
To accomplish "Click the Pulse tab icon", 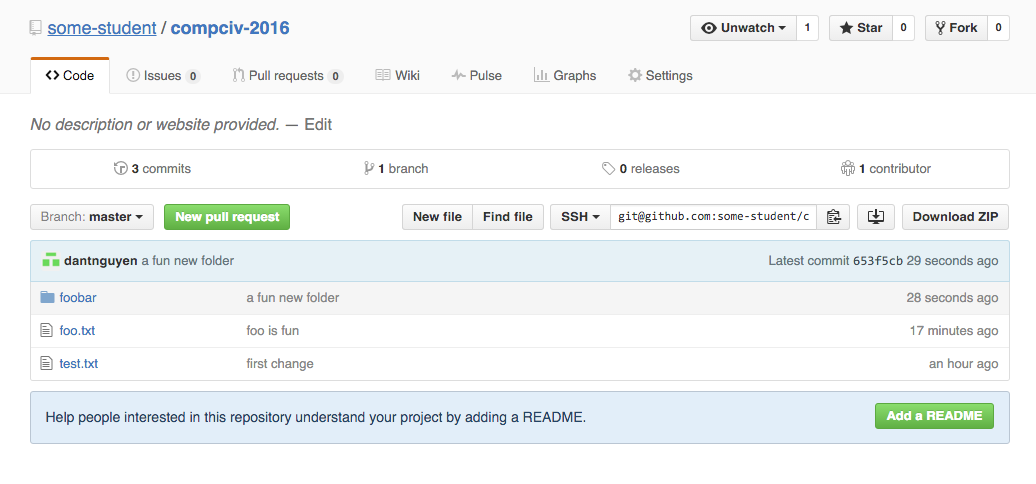I will 459,76.
